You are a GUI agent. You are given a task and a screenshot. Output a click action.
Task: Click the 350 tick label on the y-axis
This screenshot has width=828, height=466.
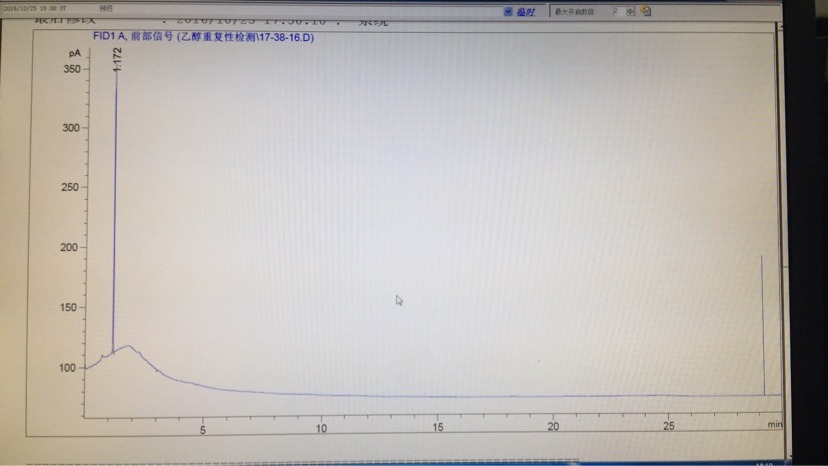(72, 69)
